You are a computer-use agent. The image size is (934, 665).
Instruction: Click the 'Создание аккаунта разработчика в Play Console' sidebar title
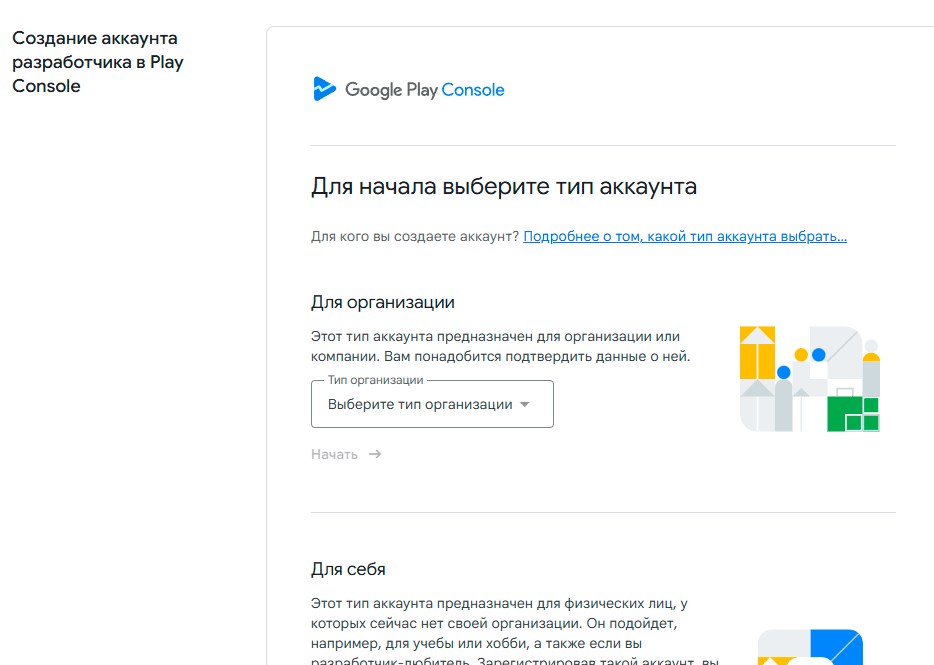98,62
